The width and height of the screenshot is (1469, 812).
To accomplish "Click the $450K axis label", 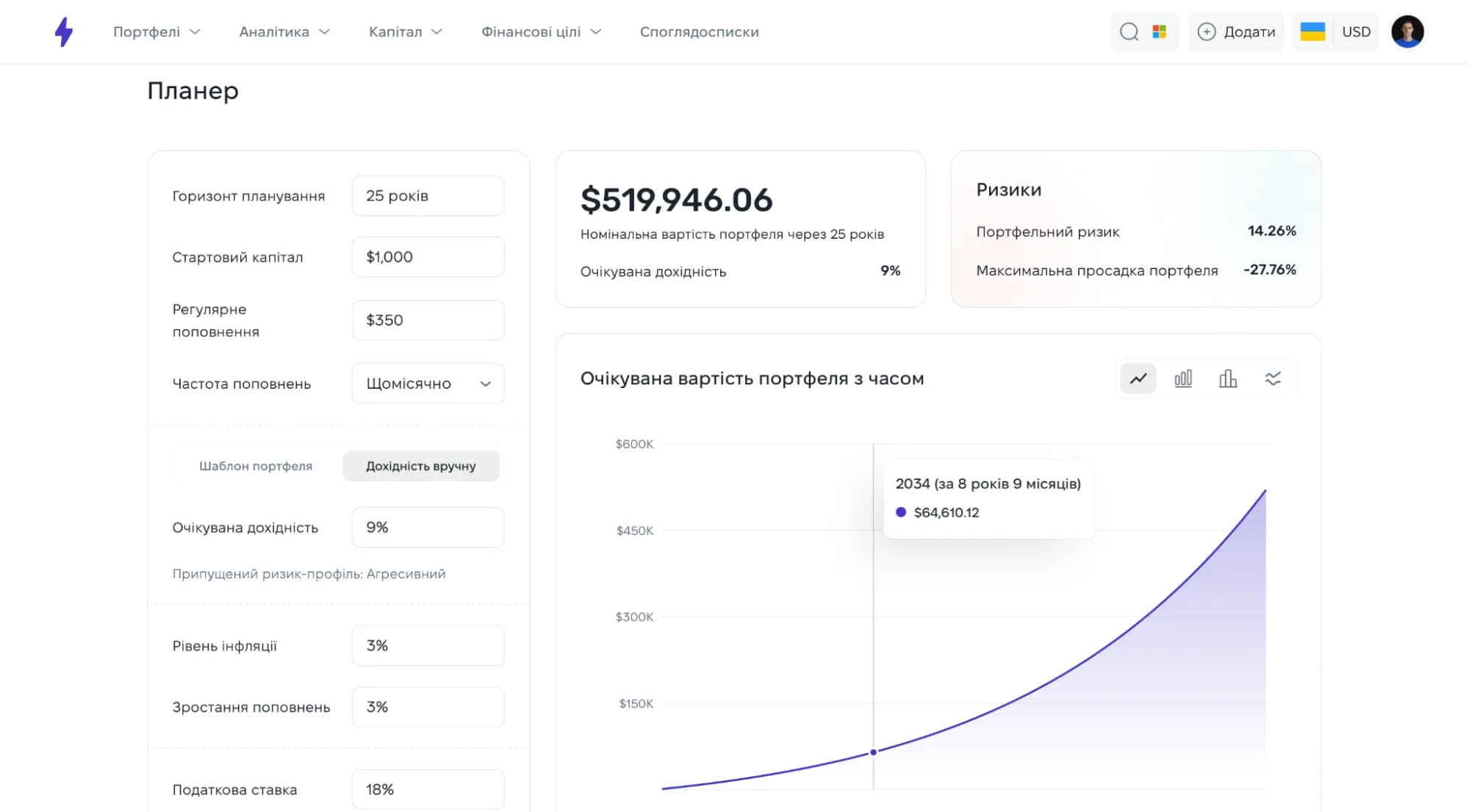I will click(x=635, y=531).
